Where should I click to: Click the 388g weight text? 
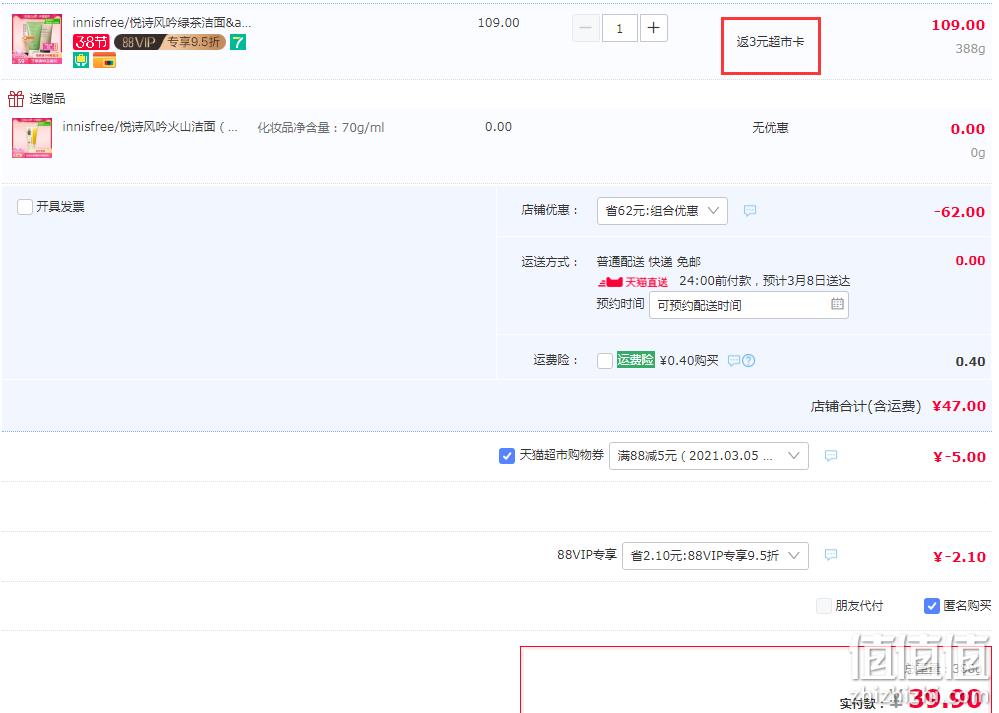coord(970,48)
